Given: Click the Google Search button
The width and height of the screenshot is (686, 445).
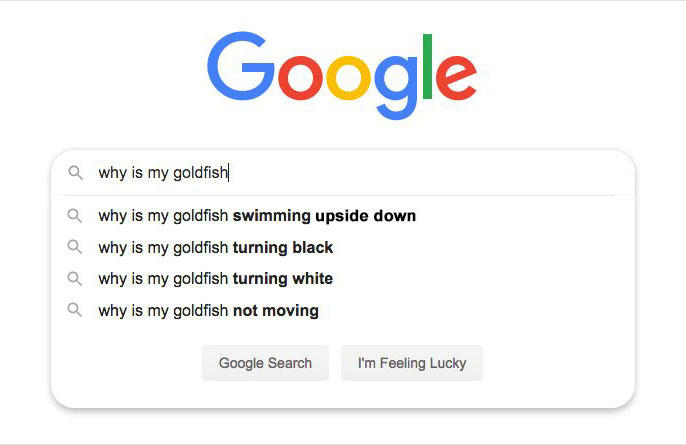Looking at the screenshot, I should pos(265,363).
